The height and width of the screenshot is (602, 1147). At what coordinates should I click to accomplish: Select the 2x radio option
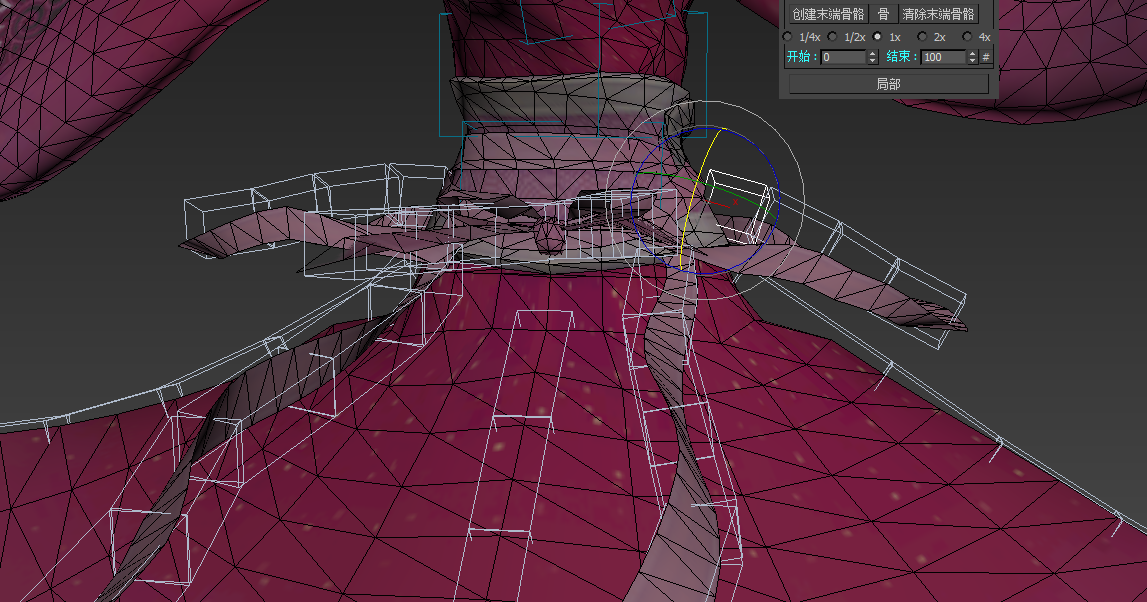tap(922, 37)
